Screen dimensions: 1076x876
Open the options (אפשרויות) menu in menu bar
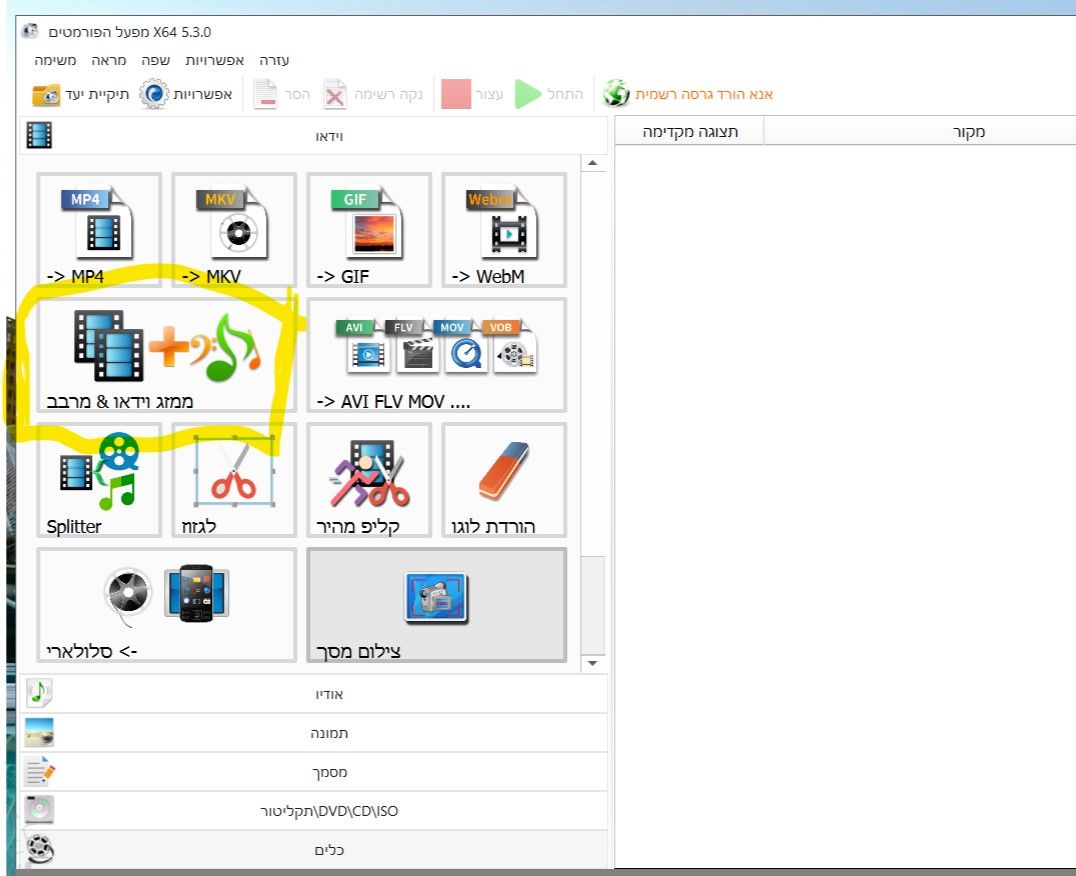pos(214,60)
